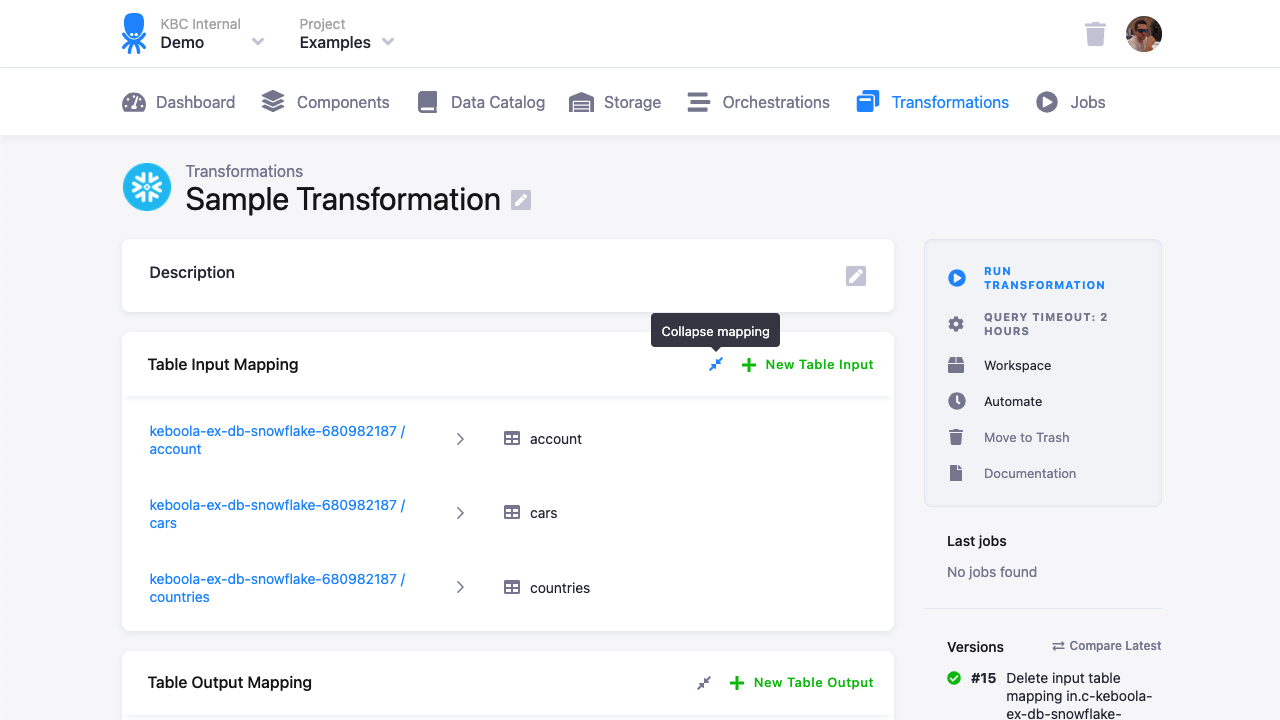Add a New Table Output
The image size is (1280, 720).
[802, 683]
